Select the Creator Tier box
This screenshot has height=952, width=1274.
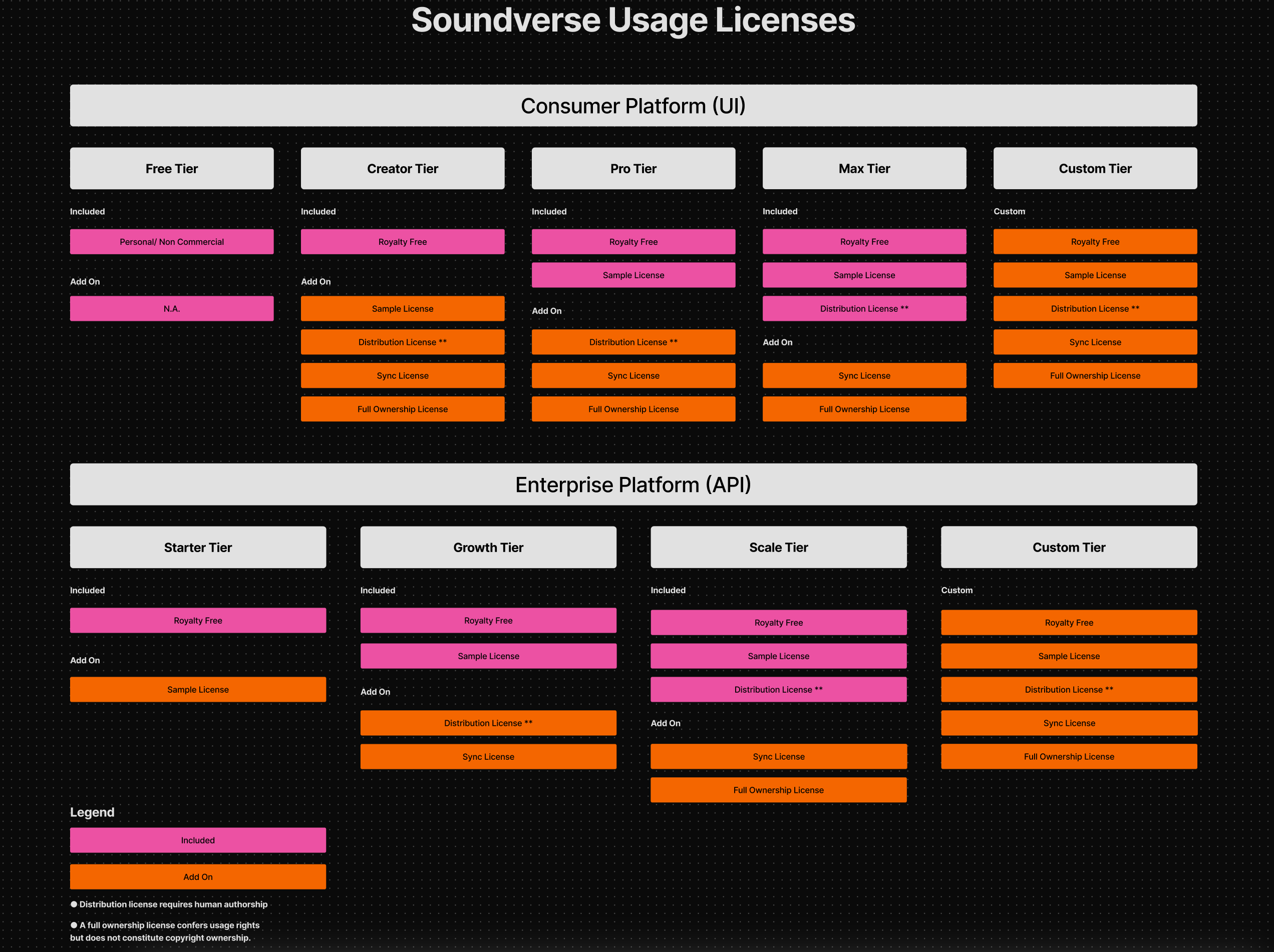pos(403,169)
